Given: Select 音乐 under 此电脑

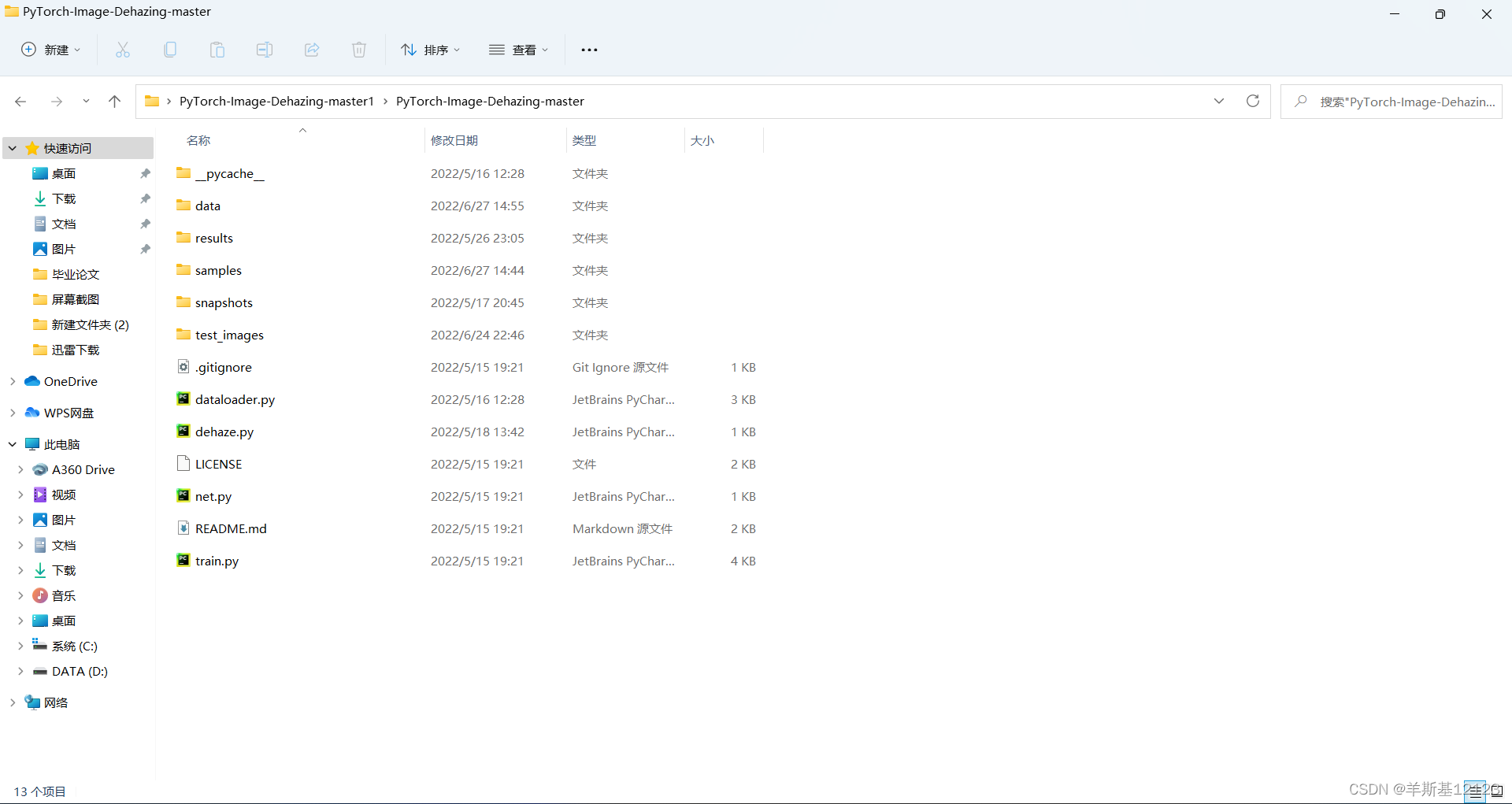Looking at the screenshot, I should pyautogui.click(x=64, y=595).
